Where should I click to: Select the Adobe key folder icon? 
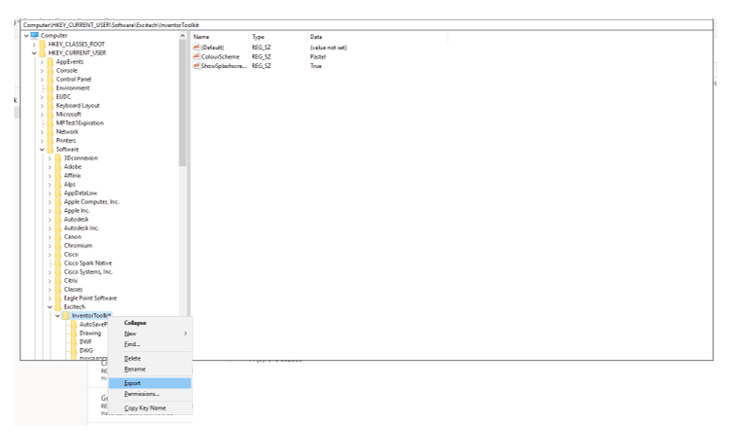point(57,167)
